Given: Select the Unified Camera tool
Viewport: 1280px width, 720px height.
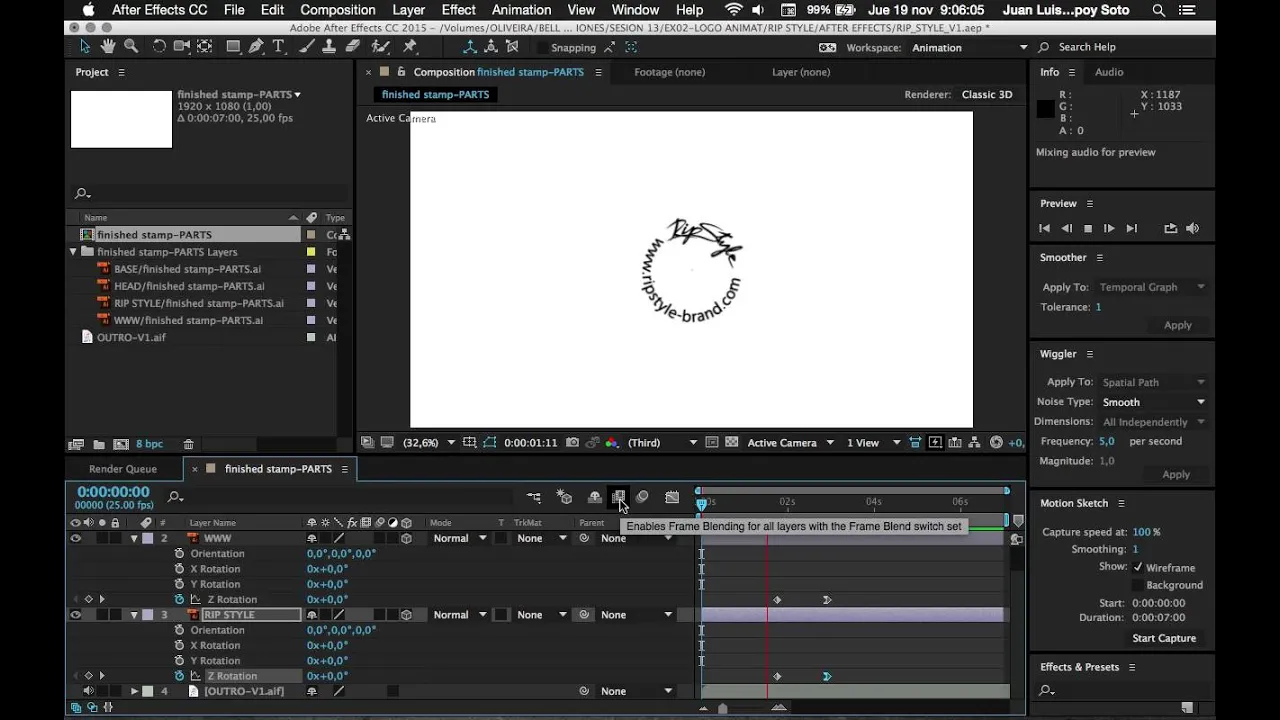Looking at the screenshot, I should [182, 47].
